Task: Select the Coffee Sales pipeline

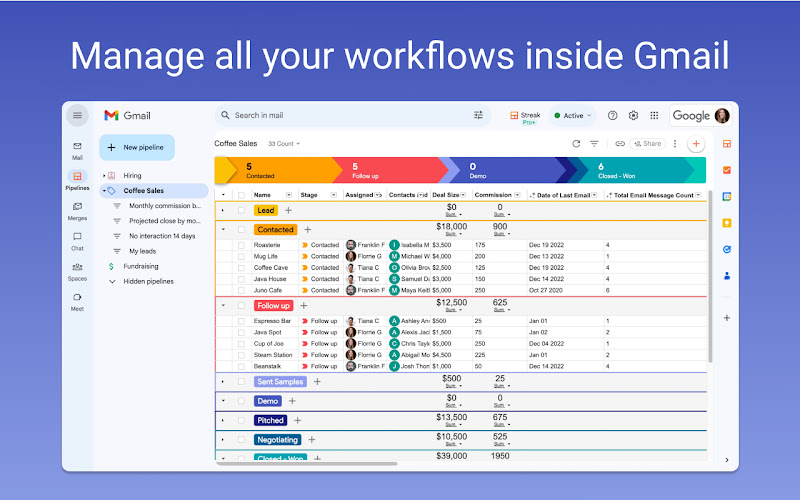Action: [x=154, y=191]
